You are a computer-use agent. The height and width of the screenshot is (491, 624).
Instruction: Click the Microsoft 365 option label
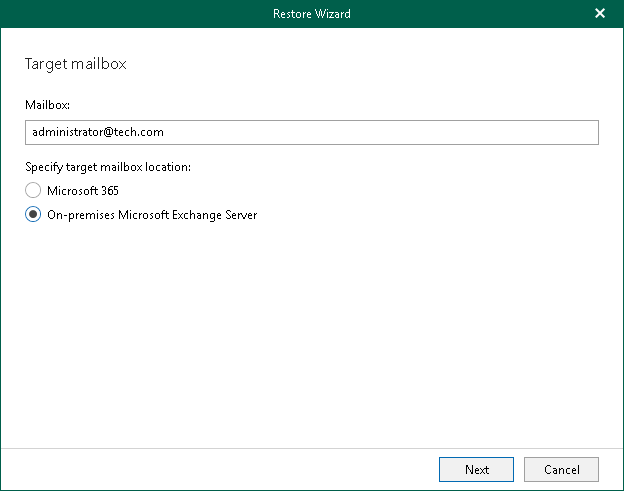pos(83,190)
